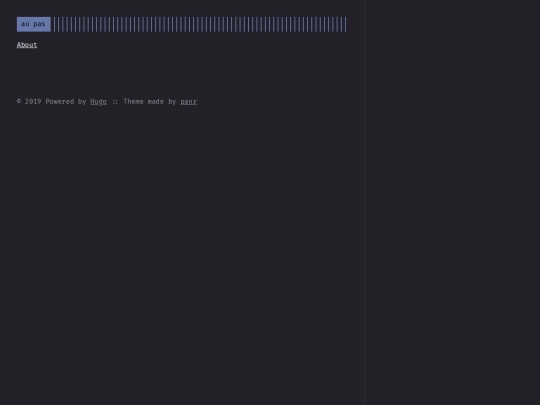Go to panr's profile from footer
540x405 pixels.
click(x=188, y=102)
